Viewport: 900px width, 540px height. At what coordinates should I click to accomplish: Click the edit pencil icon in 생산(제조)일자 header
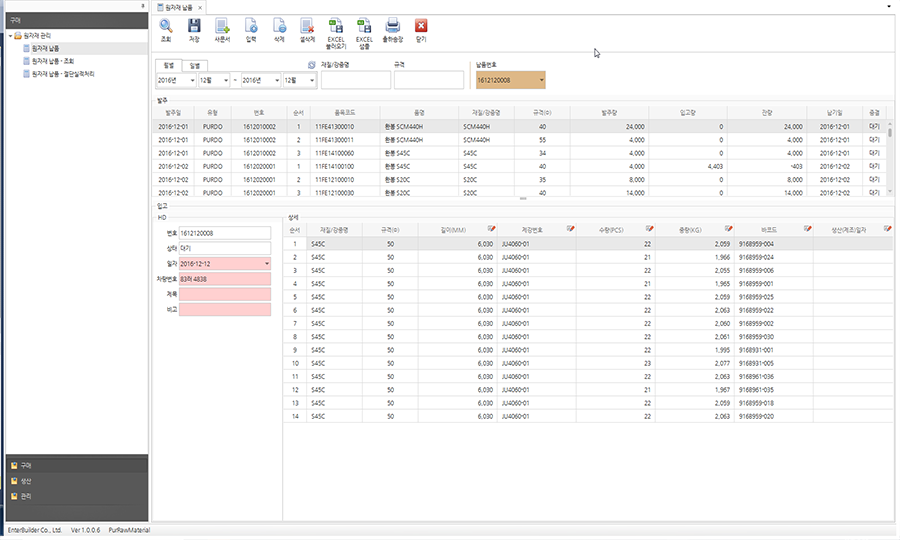tap(887, 228)
